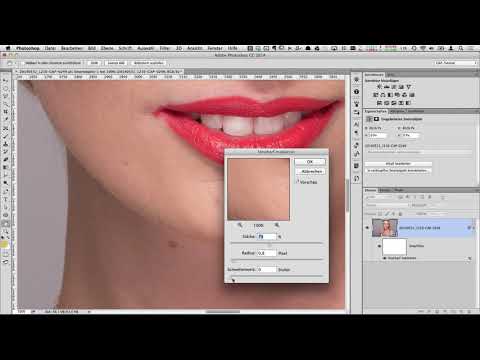
Task: Click Inhalt bearbeiten in Properties
Action: coord(398,164)
